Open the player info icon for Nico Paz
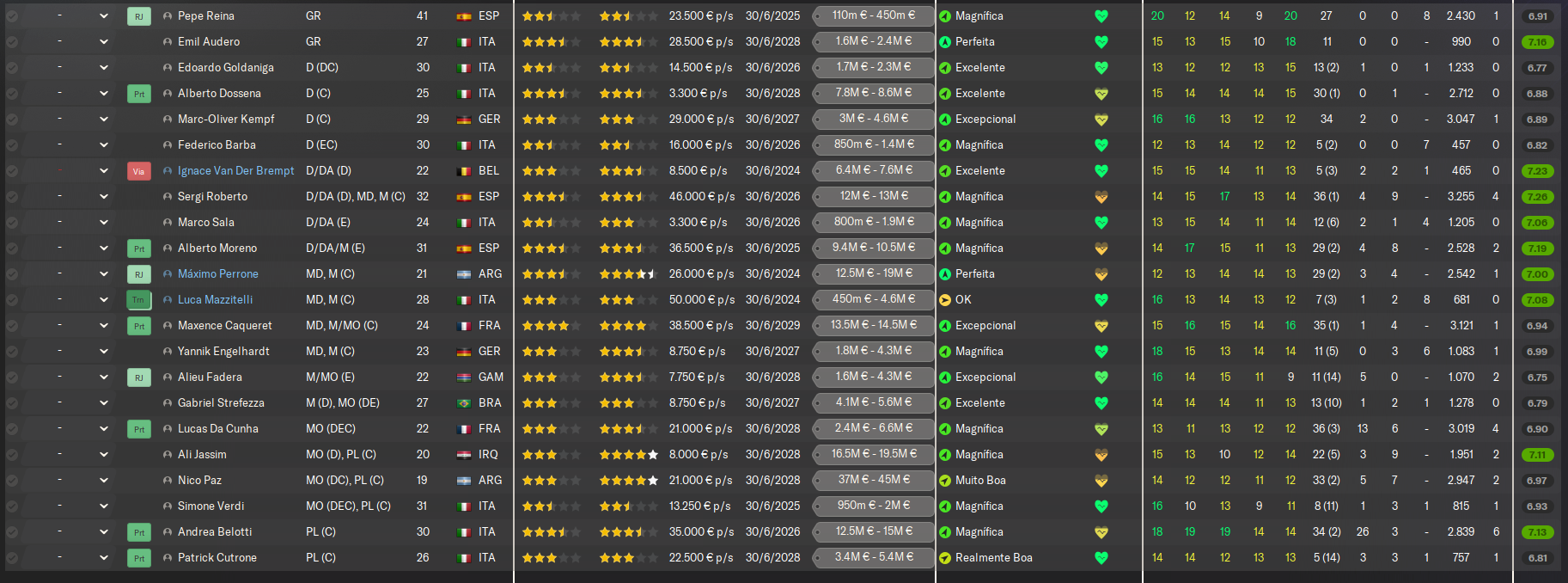Image resolution: width=1568 pixels, height=583 pixels. (168, 481)
